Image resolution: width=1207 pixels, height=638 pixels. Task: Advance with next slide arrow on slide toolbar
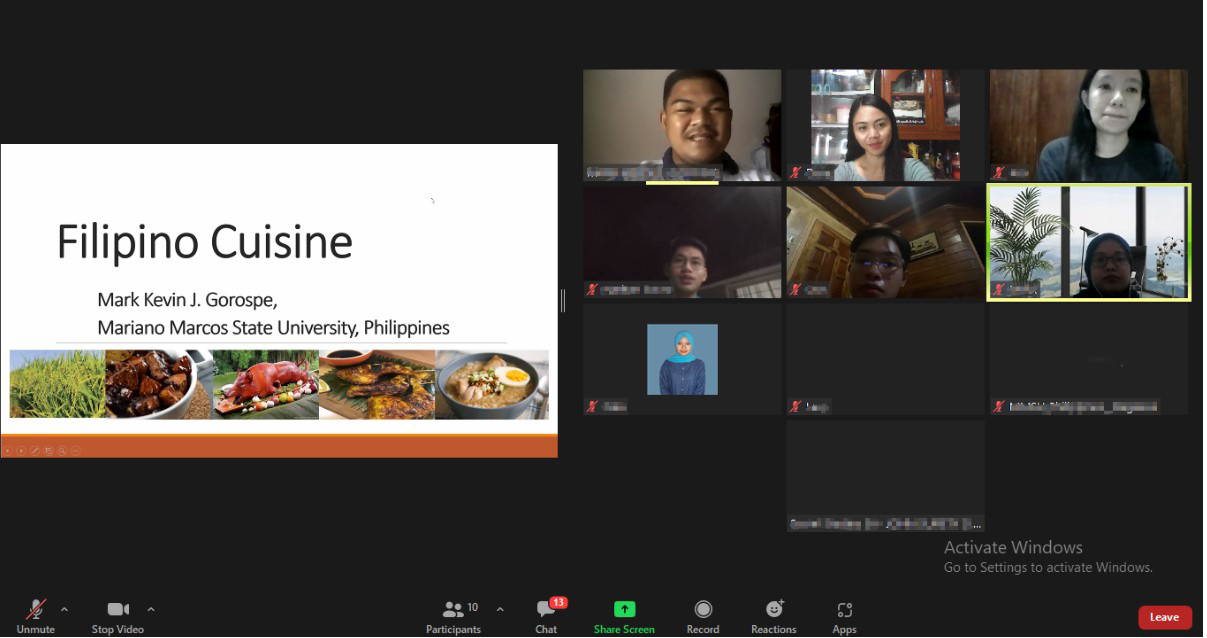[21, 451]
